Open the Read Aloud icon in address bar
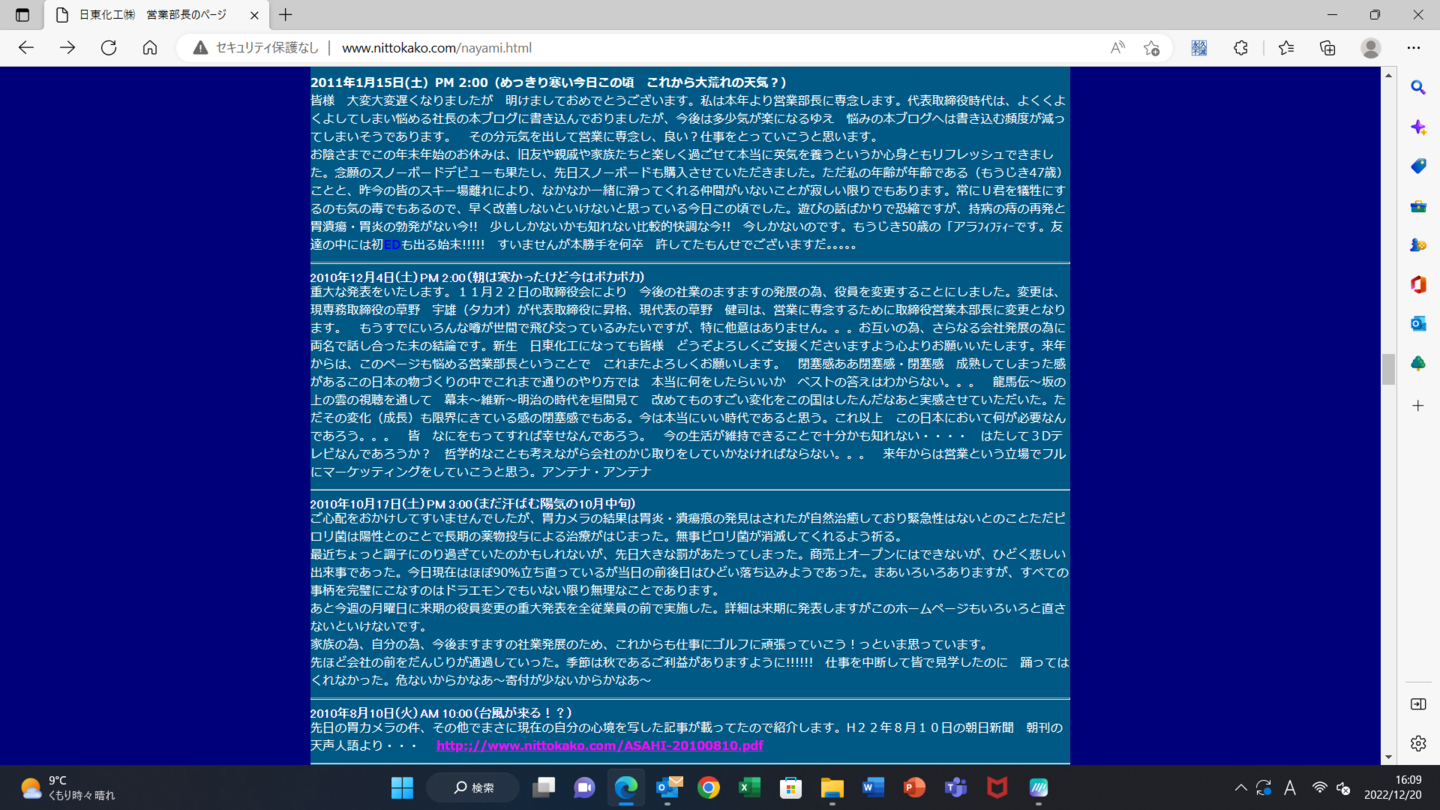The image size is (1440, 810). pos(1117,48)
